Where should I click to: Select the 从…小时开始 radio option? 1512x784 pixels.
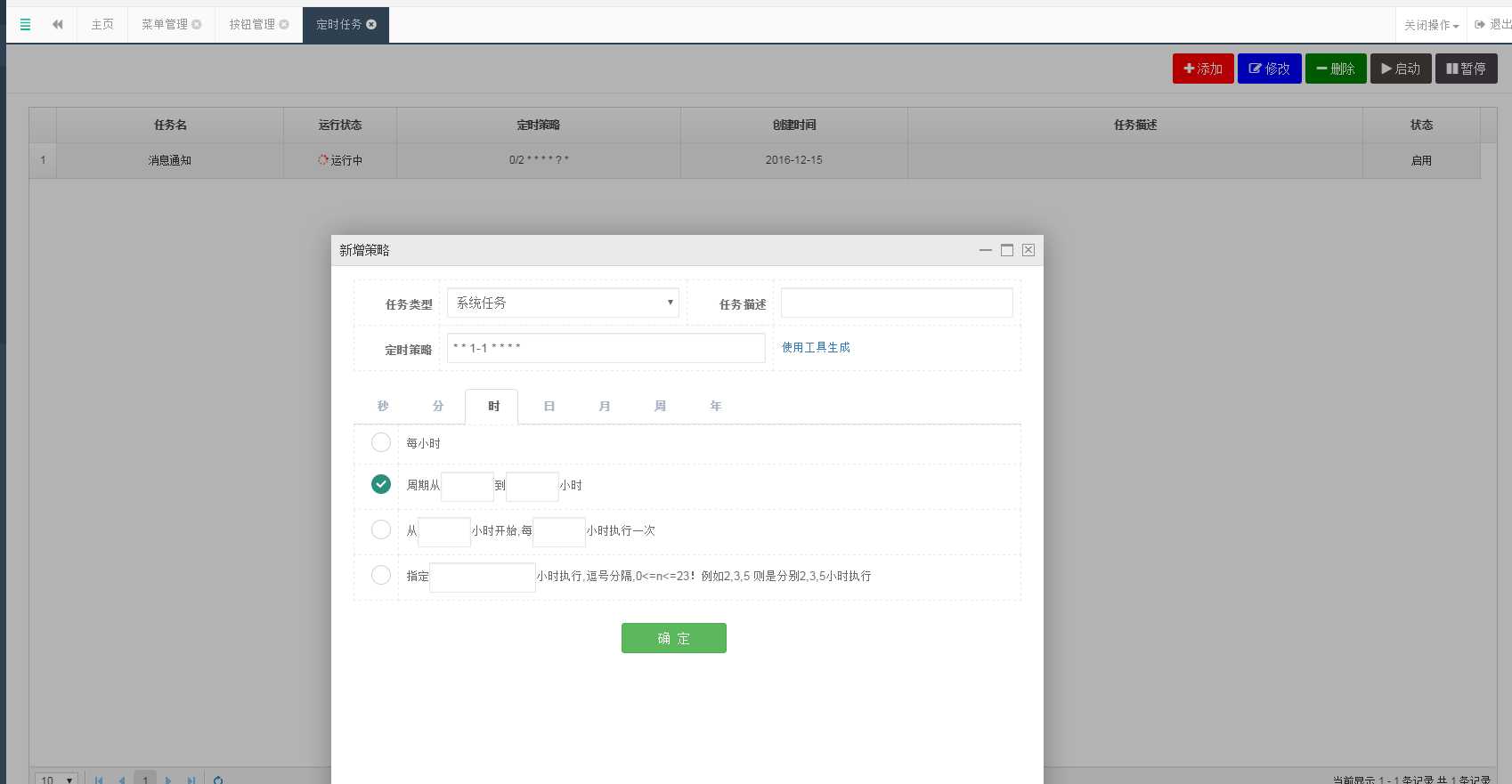coord(381,529)
